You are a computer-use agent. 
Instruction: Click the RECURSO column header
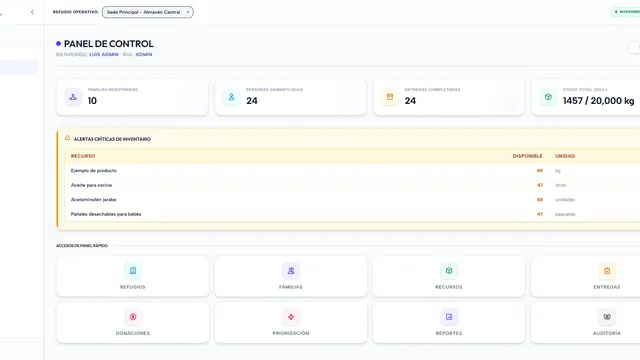pos(83,156)
